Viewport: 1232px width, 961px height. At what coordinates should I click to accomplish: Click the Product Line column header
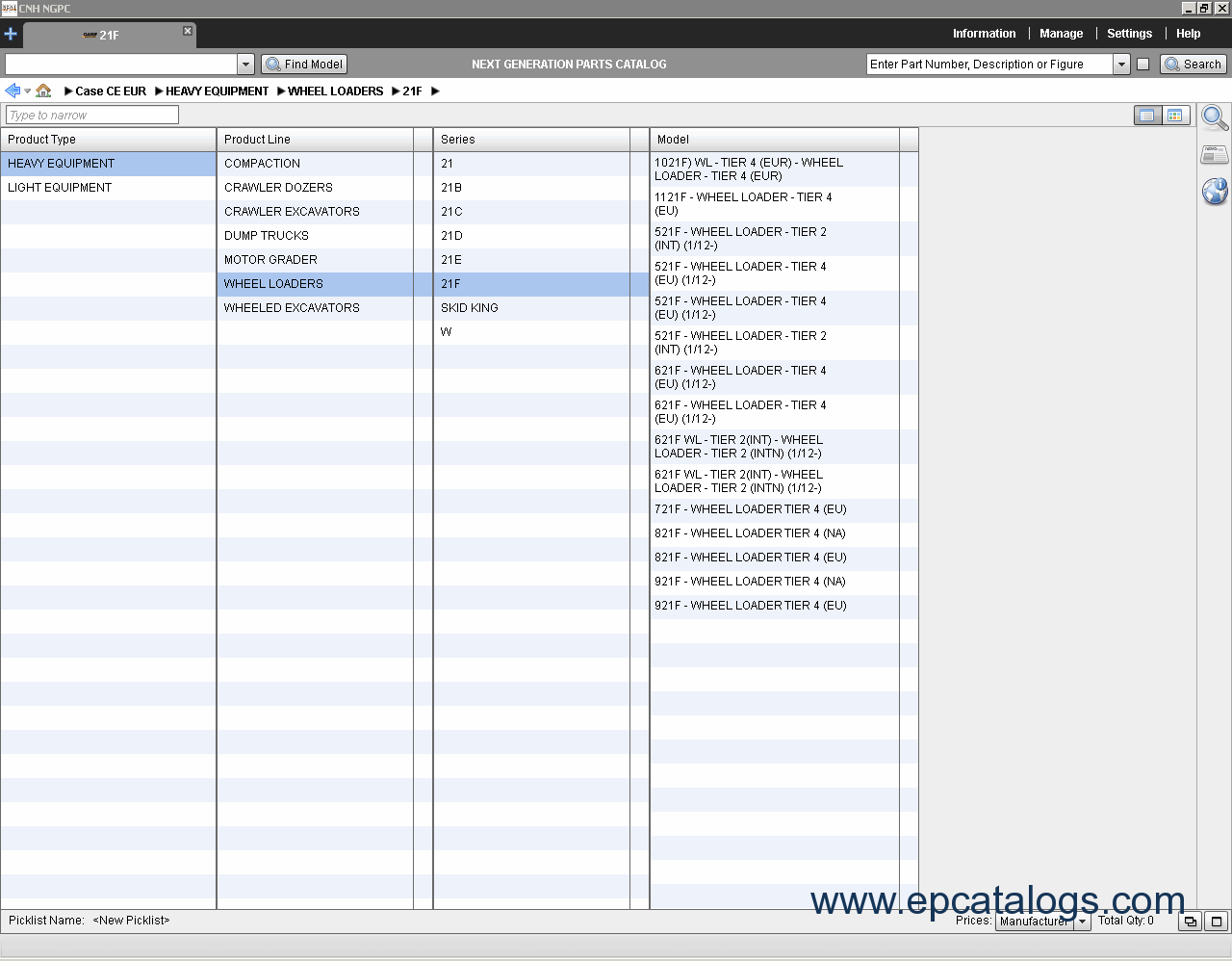click(316, 140)
